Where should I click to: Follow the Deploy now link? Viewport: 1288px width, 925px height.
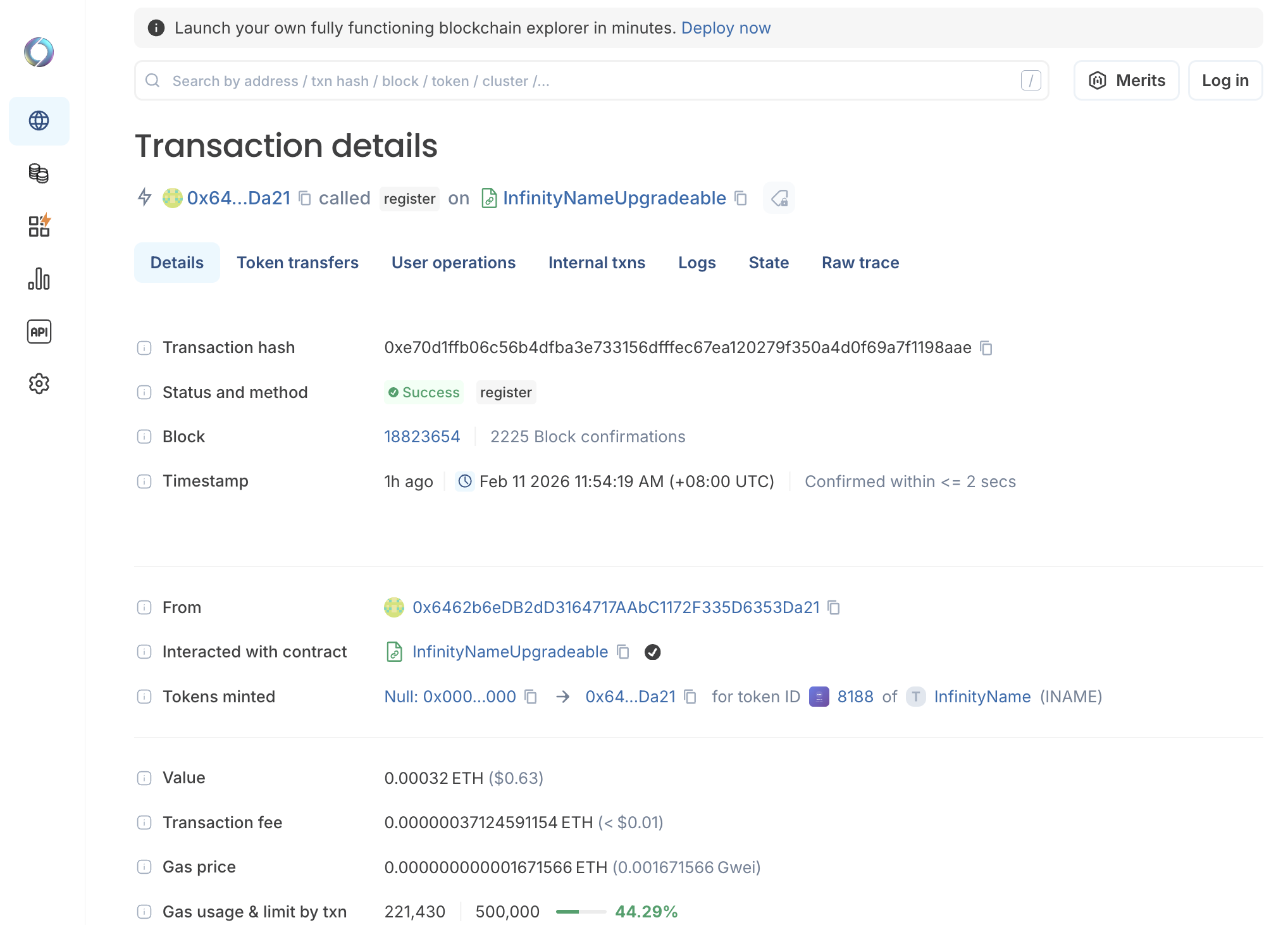click(x=726, y=27)
